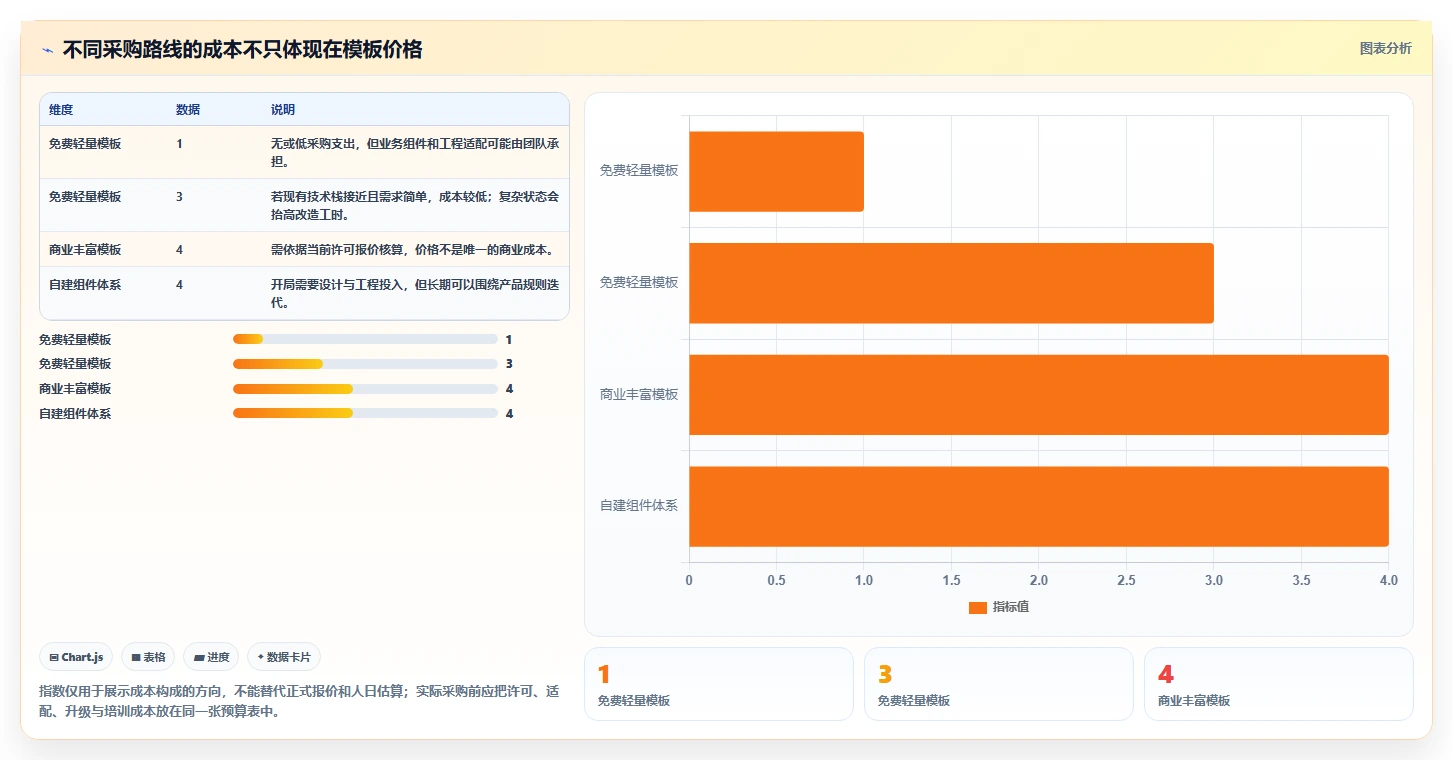
Task: Click the progress bar next to value 1
Action: [x=365, y=340]
